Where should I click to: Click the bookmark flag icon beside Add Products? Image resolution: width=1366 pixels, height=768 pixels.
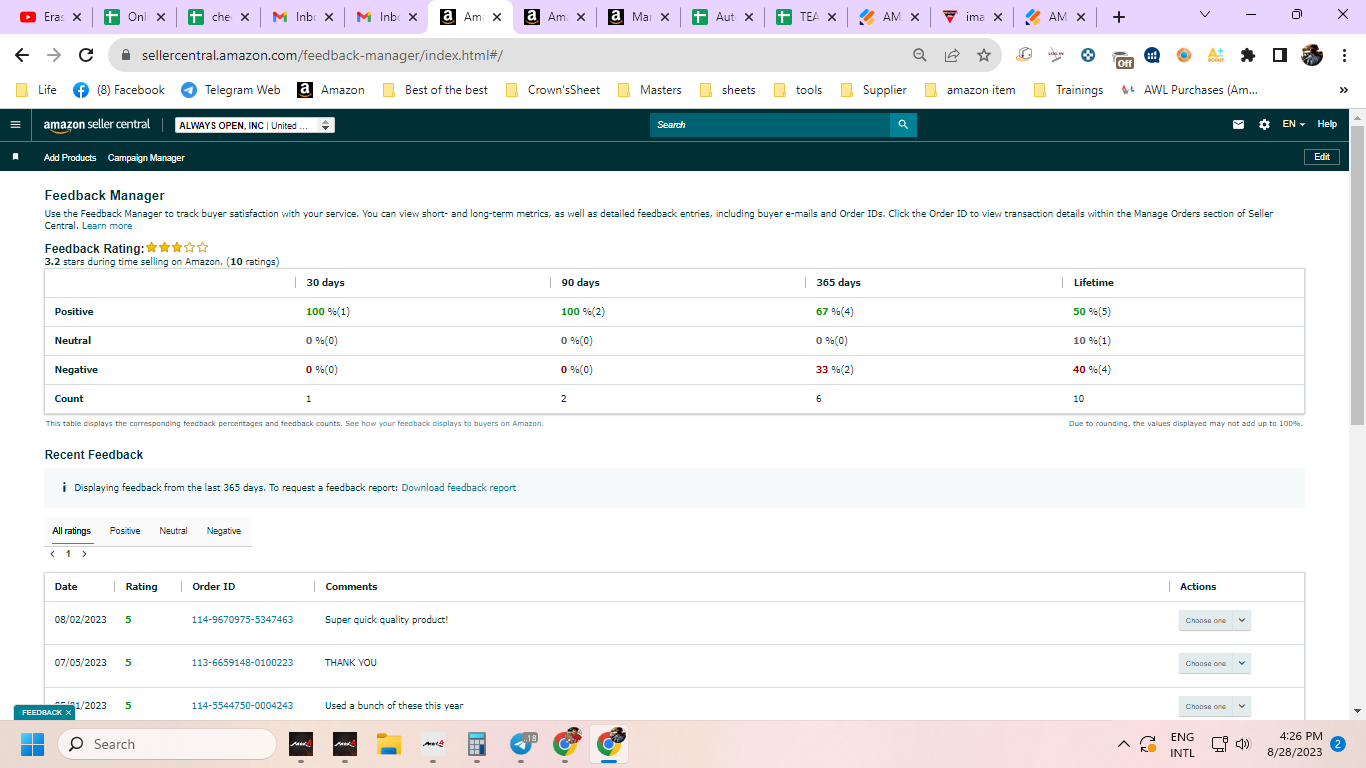[15, 157]
